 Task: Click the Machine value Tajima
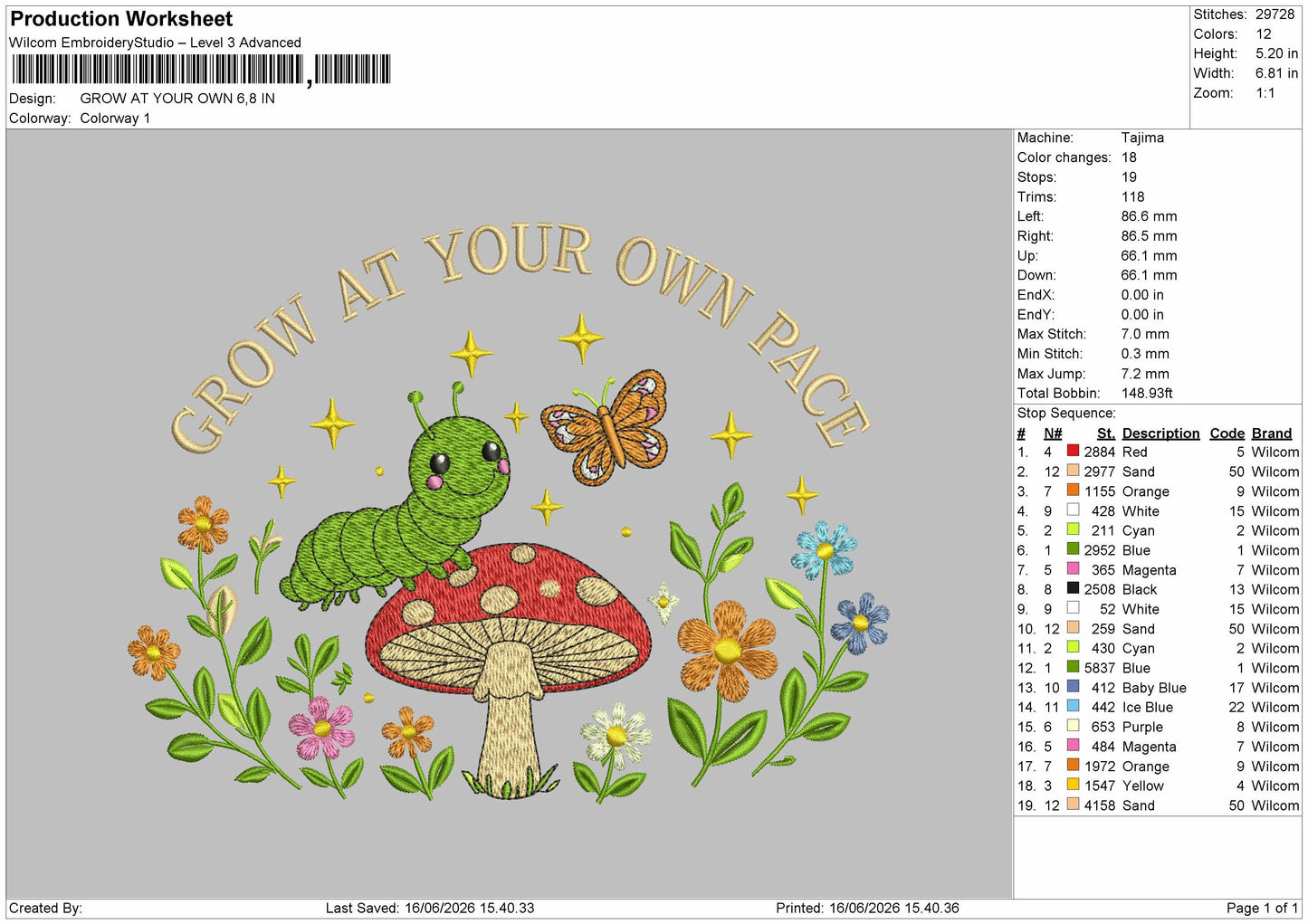pos(1142,138)
